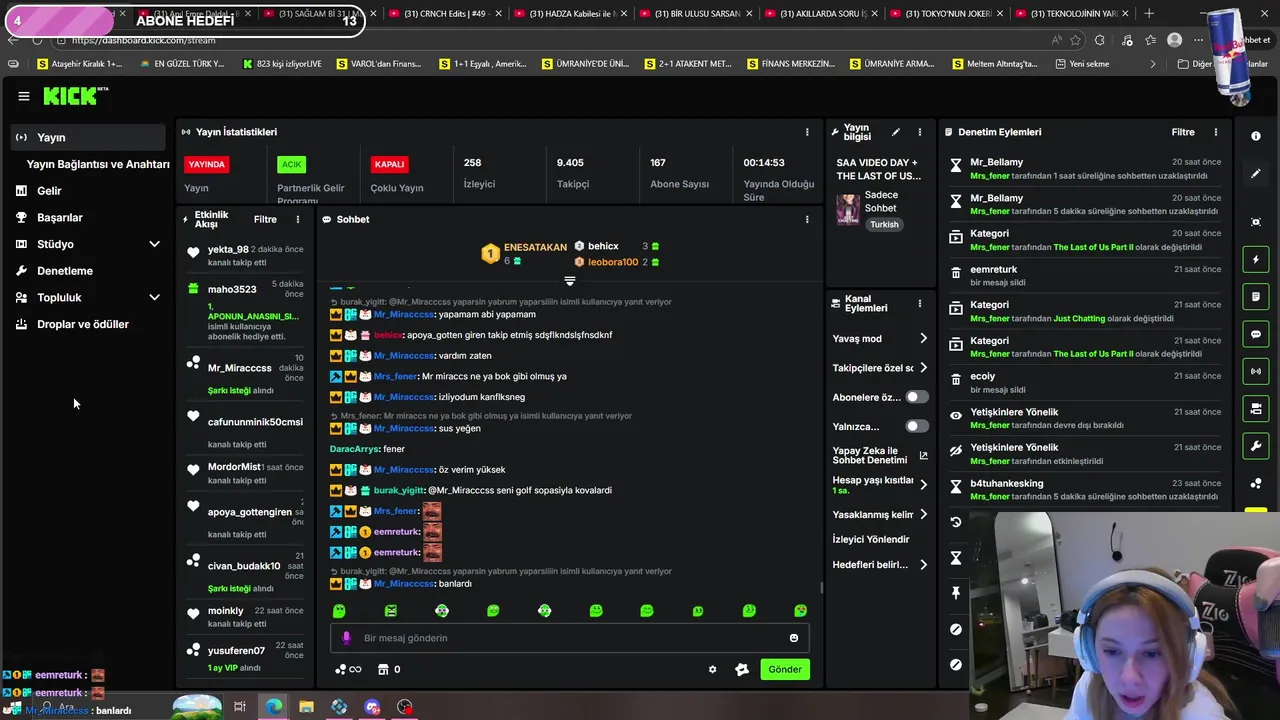Send message with the Gönder button
Screen dimensions: 1280x720
pyautogui.click(x=785, y=670)
